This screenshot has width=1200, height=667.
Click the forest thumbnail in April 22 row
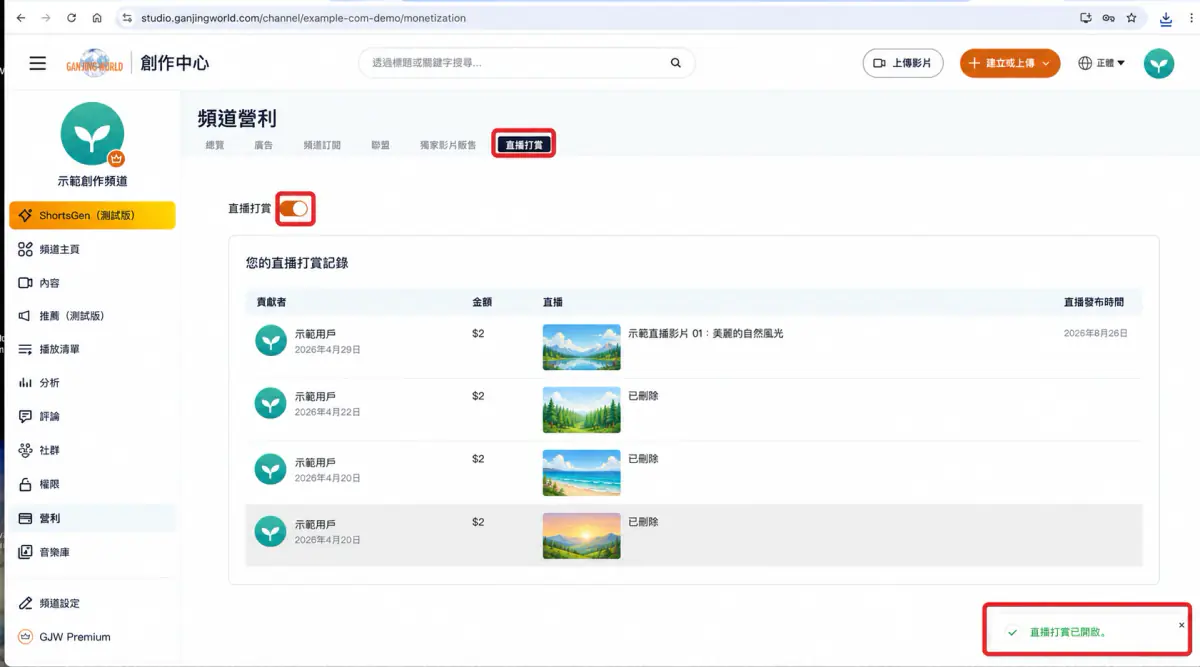pyautogui.click(x=581, y=410)
